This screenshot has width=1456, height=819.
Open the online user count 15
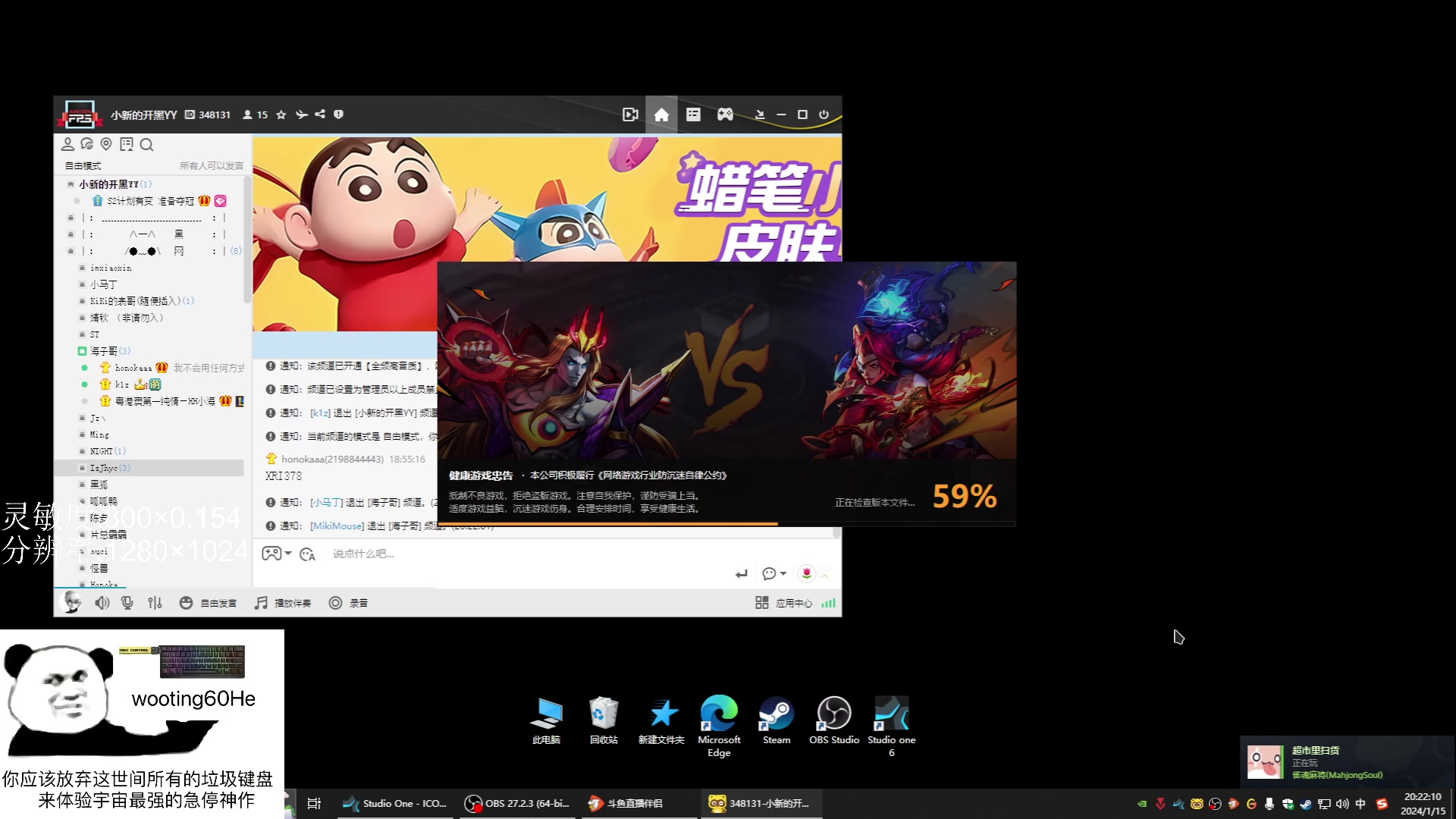256,115
